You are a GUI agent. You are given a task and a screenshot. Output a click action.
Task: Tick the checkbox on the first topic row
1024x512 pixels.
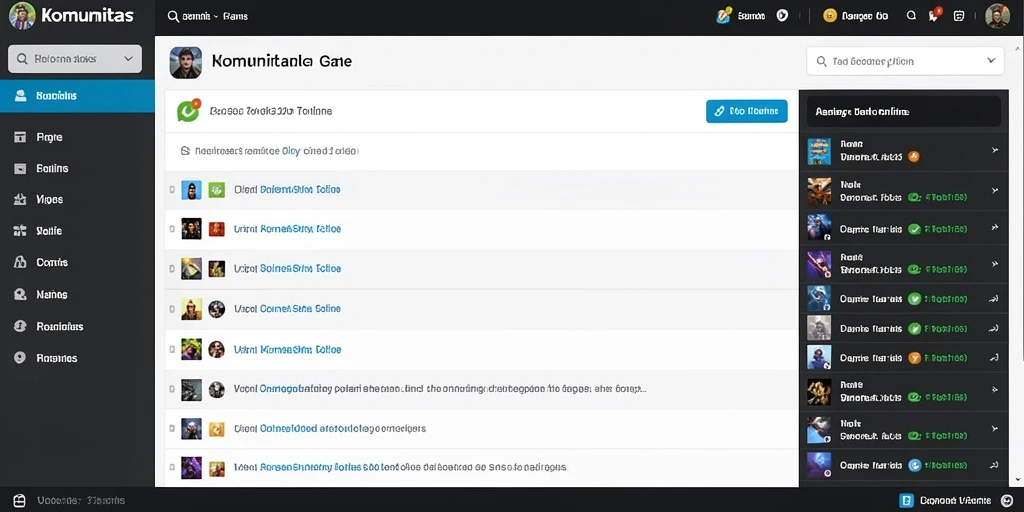pyautogui.click(x=172, y=190)
